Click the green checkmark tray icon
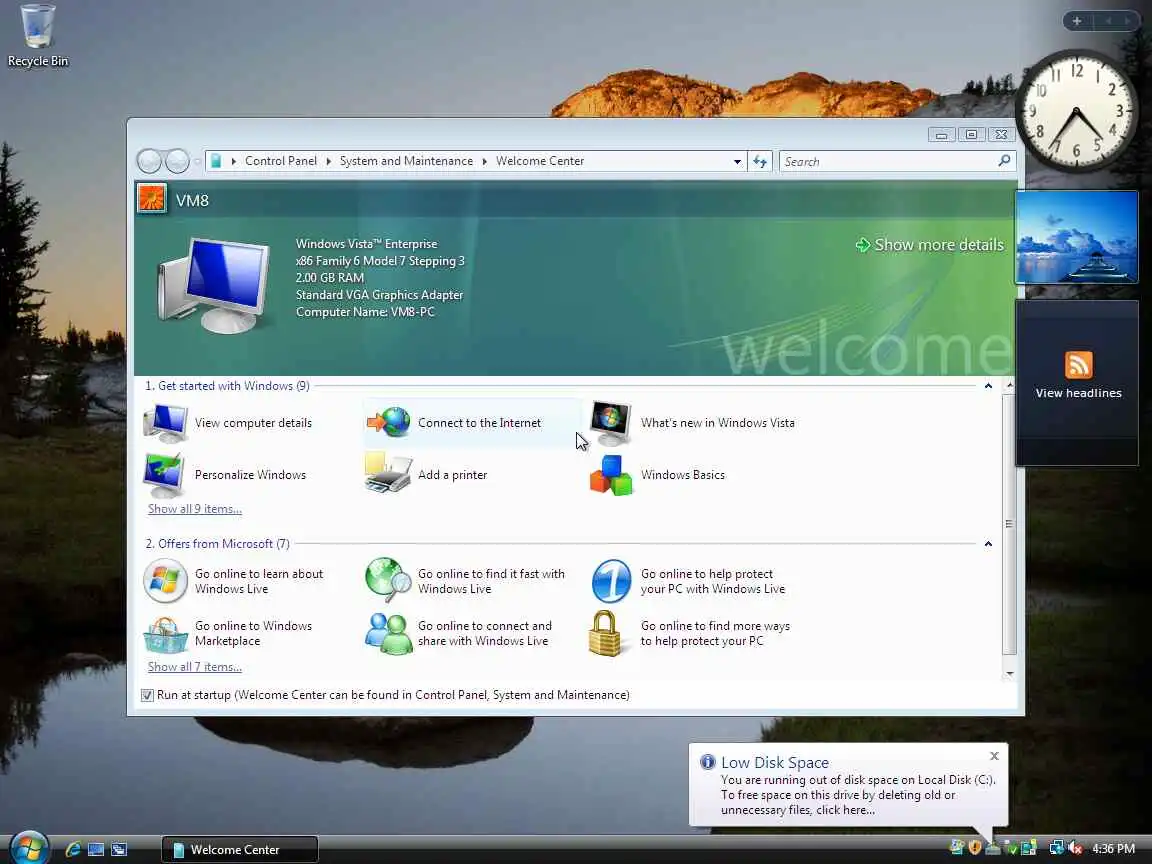 pyautogui.click(x=1012, y=849)
